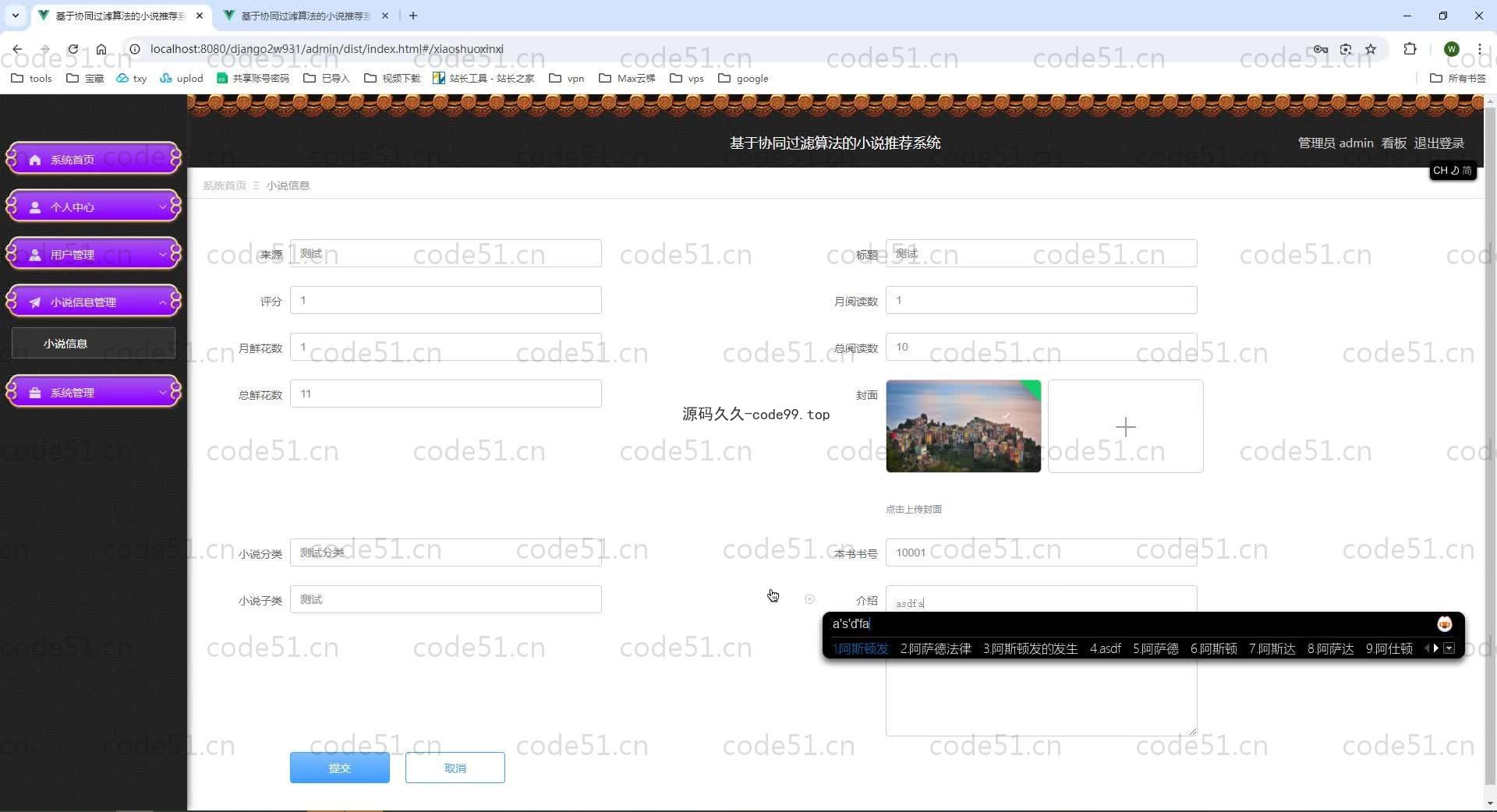
Task: Open browser home page icon
Action: [x=101, y=49]
